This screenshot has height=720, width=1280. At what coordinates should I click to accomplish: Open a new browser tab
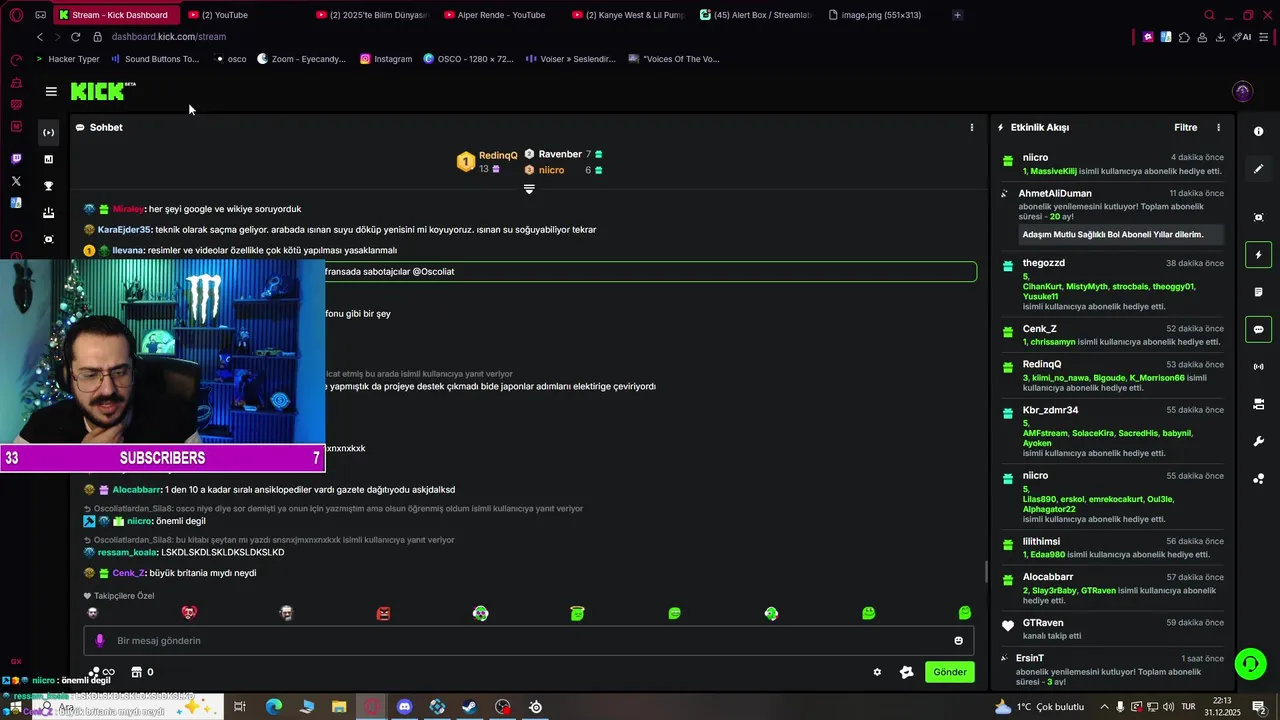pos(957,15)
